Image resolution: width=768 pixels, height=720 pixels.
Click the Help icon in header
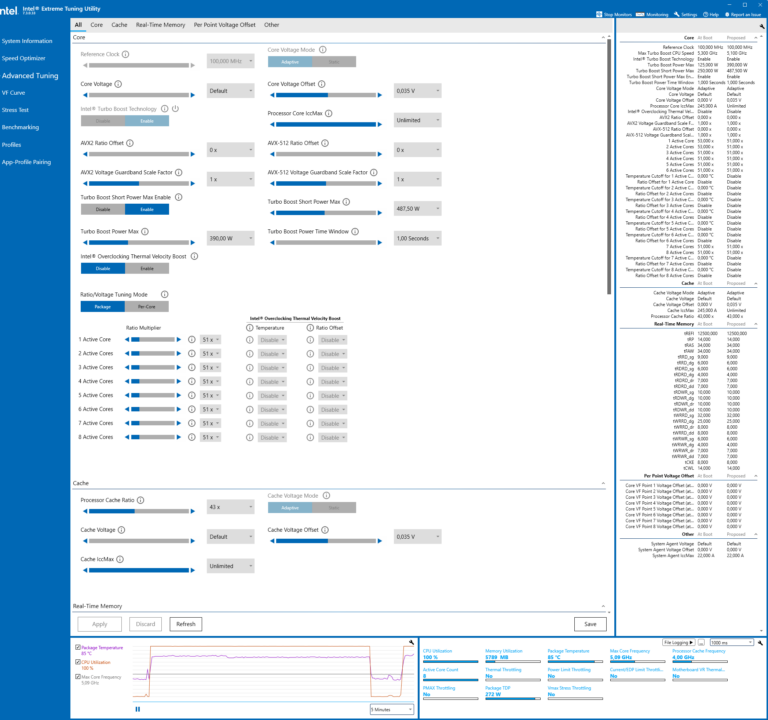point(705,15)
